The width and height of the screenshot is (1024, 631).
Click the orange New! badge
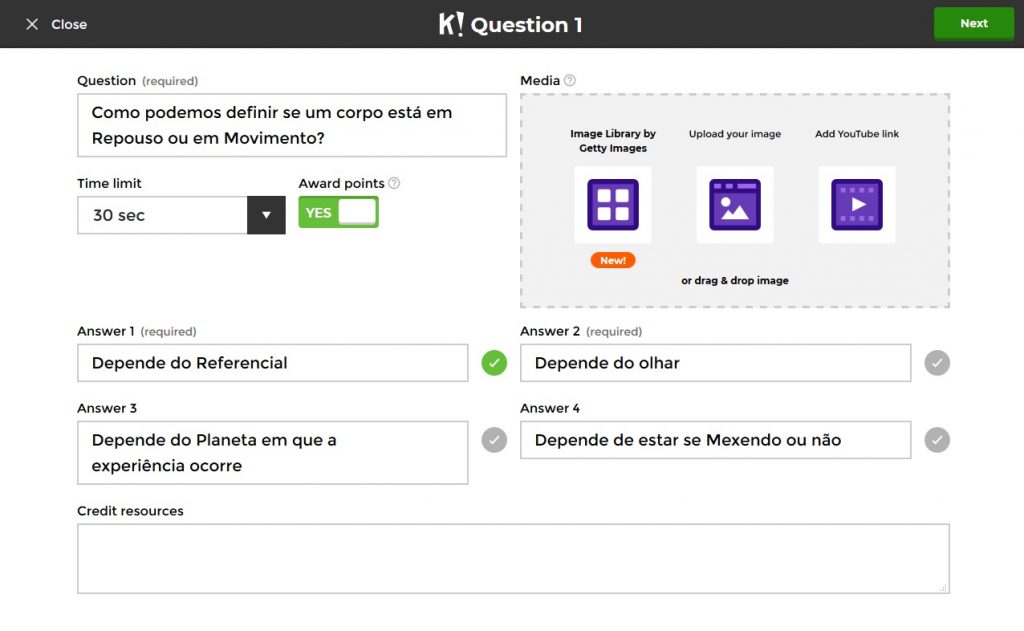[x=612, y=260]
